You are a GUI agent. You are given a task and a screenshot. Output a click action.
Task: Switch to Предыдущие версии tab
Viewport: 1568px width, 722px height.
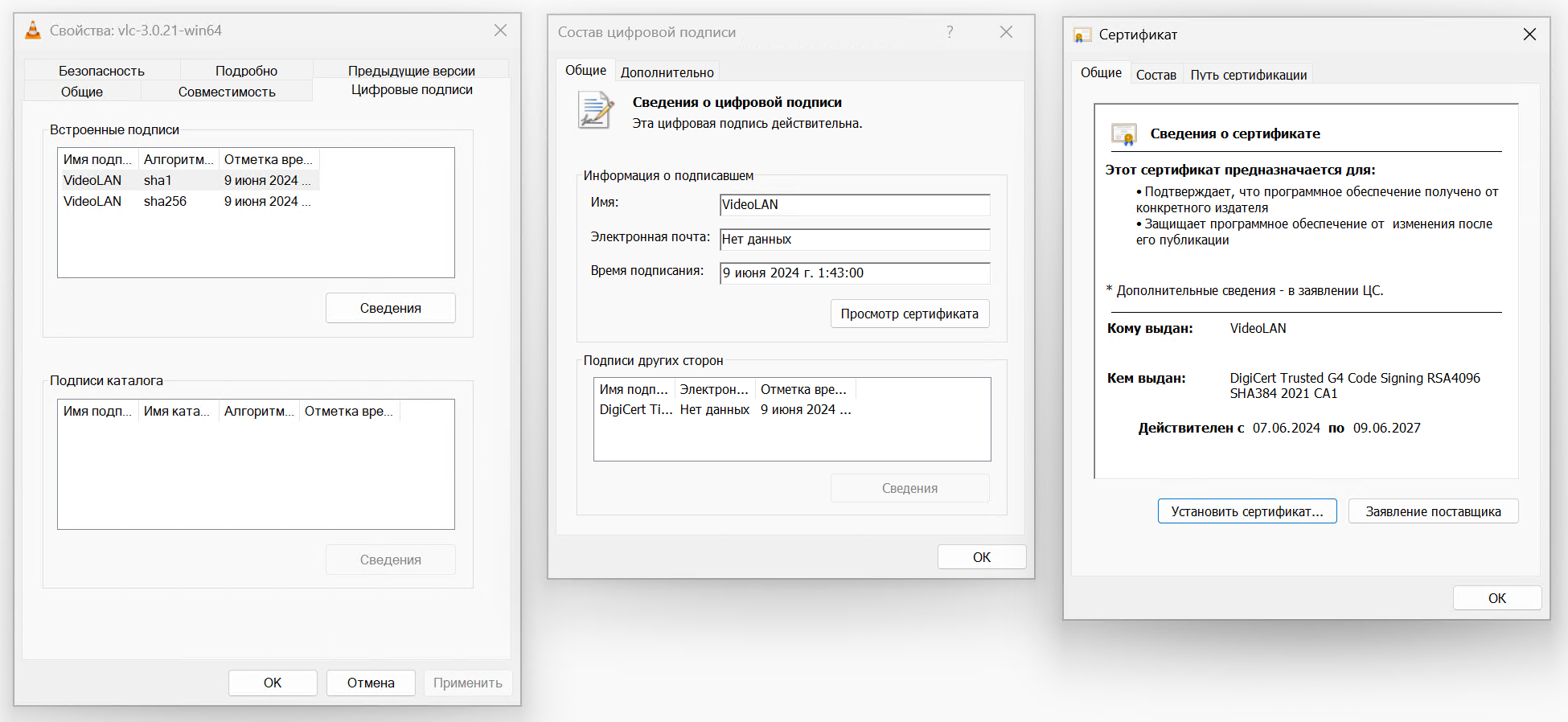[411, 71]
